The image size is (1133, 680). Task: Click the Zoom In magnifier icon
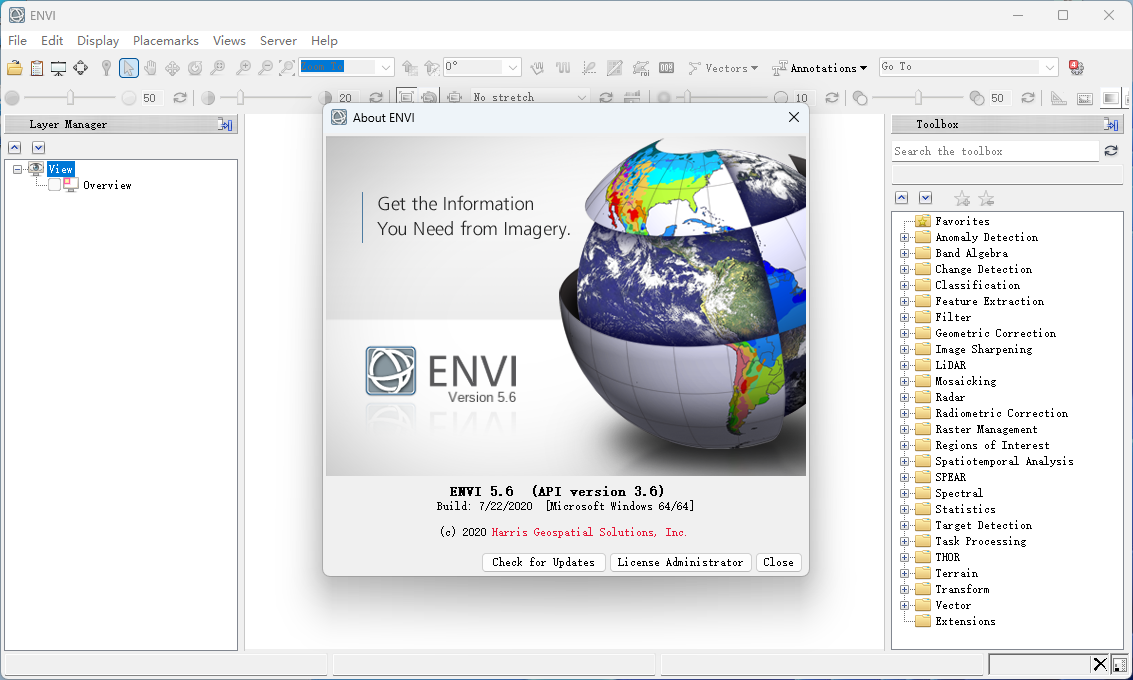pyautogui.click(x=244, y=68)
